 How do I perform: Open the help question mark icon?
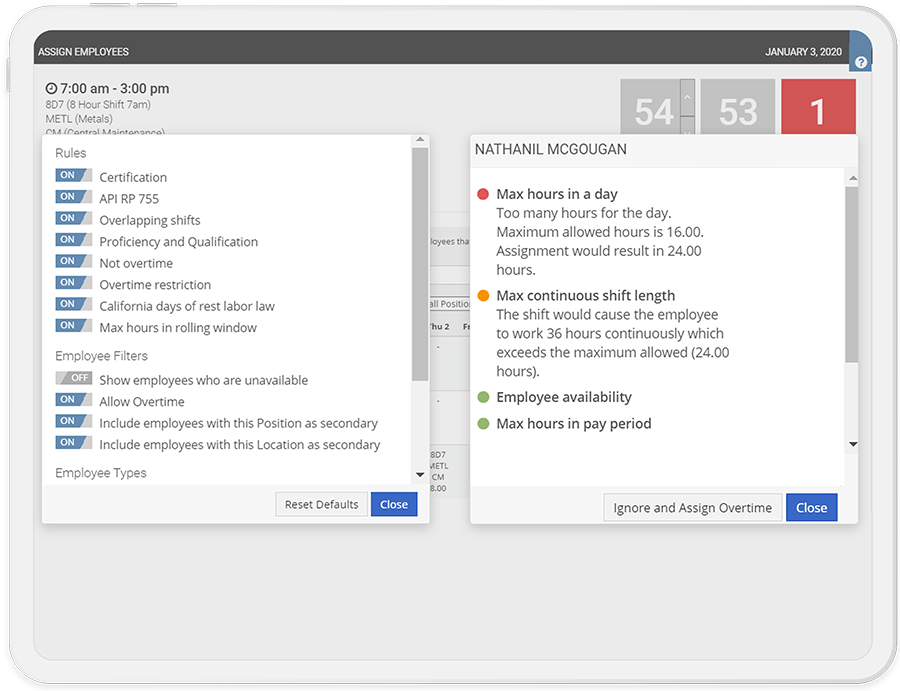pos(860,62)
